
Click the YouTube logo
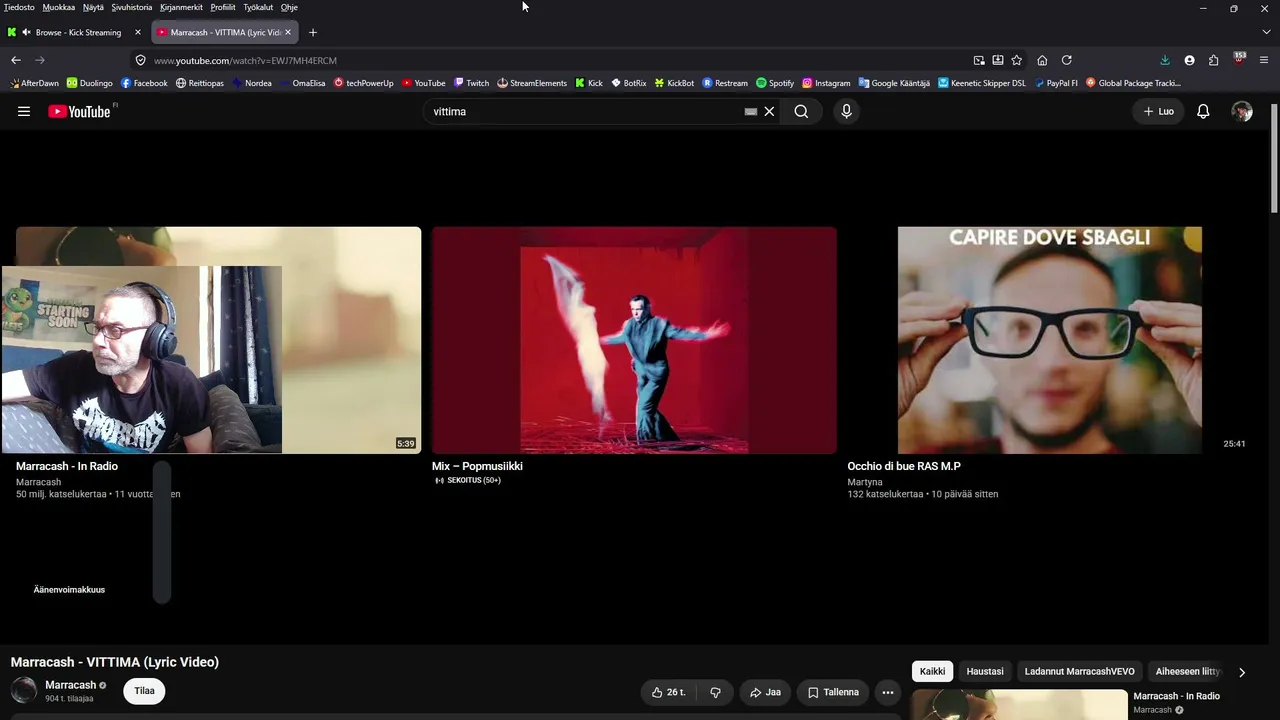coord(80,111)
